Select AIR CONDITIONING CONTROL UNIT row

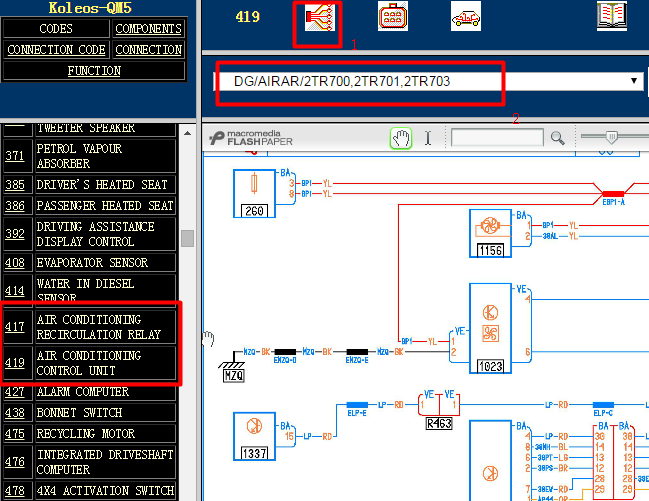pos(105,363)
